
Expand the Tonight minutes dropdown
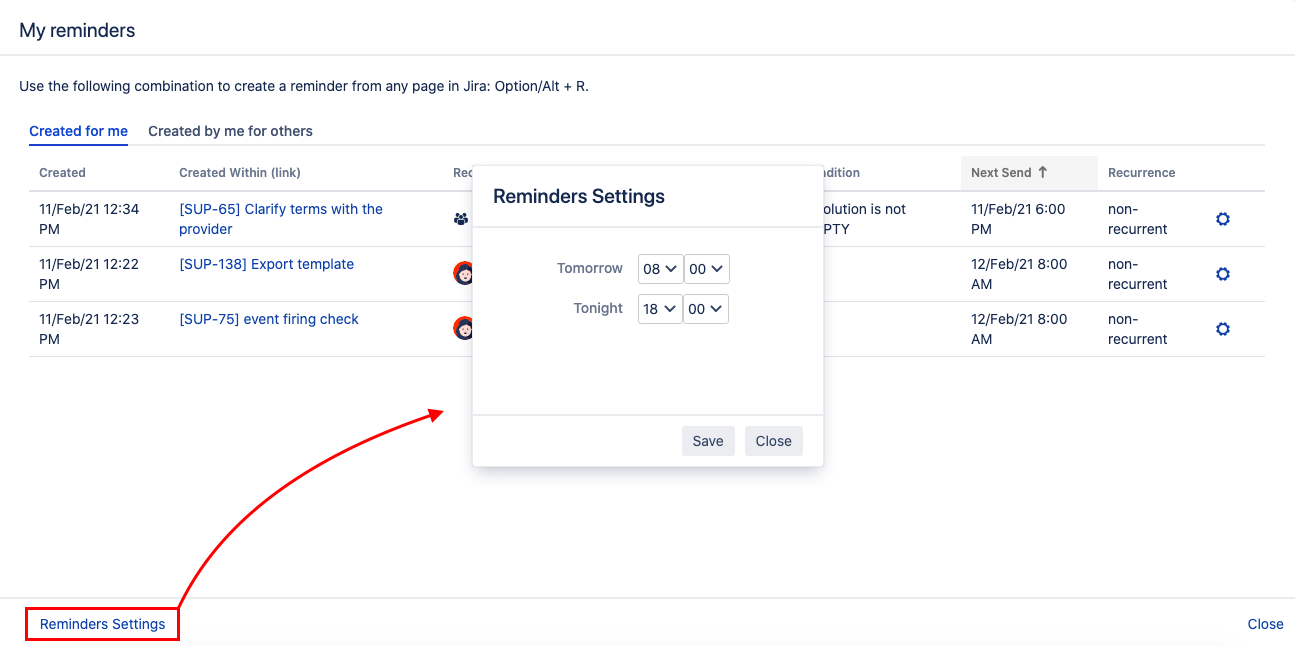[x=706, y=309]
